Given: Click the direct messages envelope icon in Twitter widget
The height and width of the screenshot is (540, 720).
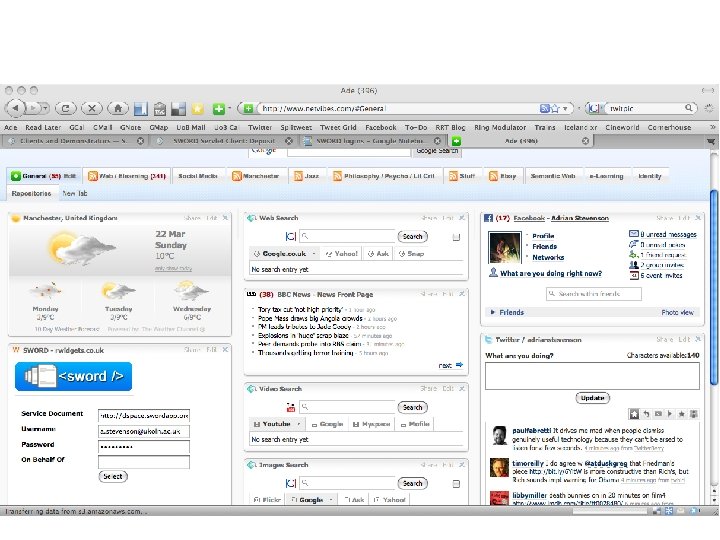Looking at the screenshot, I should [658, 414].
